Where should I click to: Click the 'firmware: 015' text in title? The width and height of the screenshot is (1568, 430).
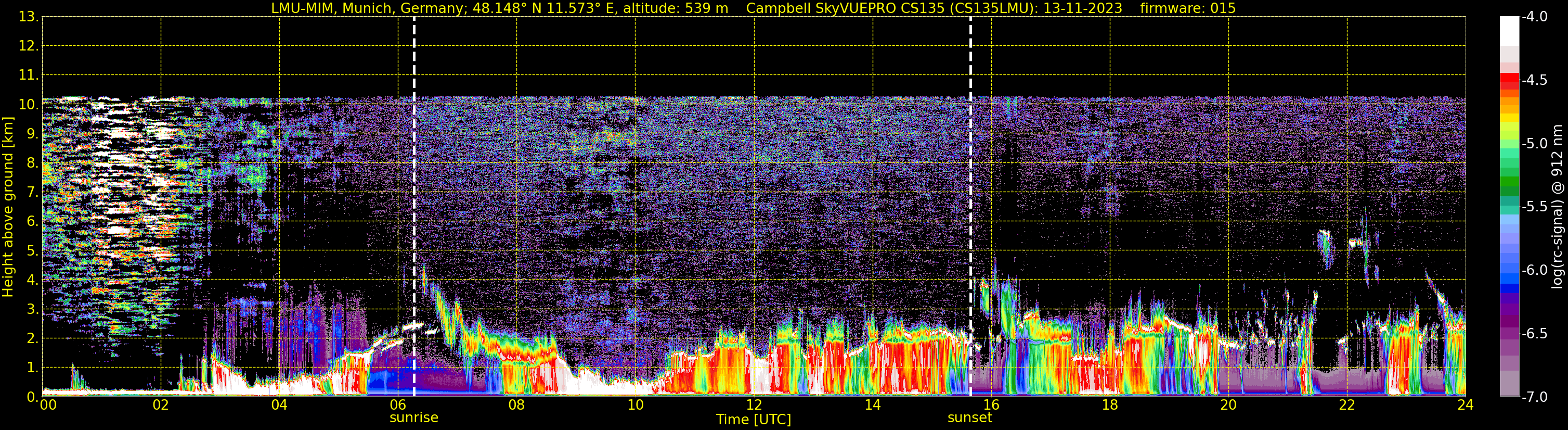tap(1187, 8)
